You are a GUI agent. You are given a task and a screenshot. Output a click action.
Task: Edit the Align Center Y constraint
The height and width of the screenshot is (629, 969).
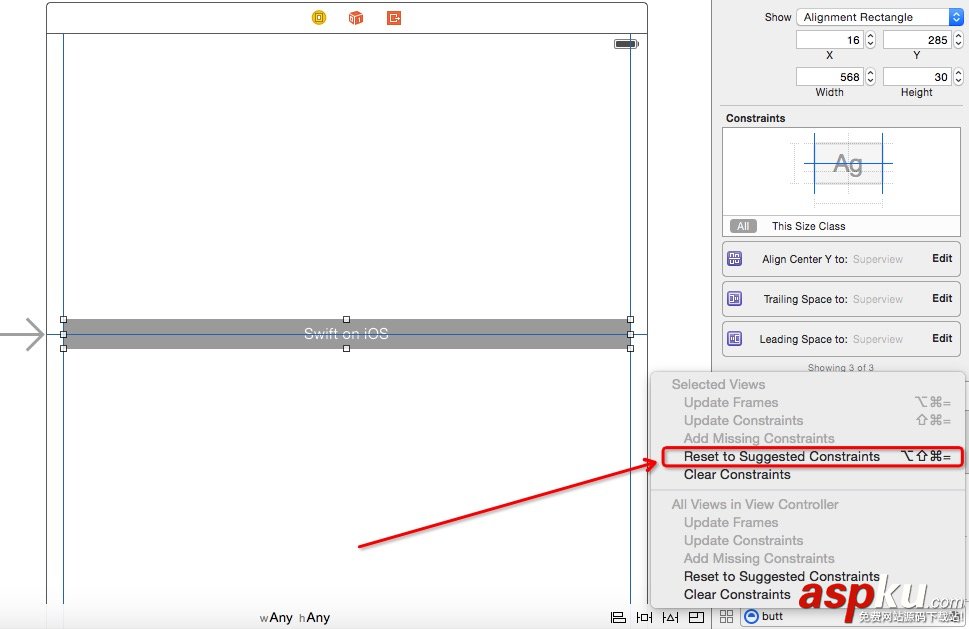tap(942, 258)
